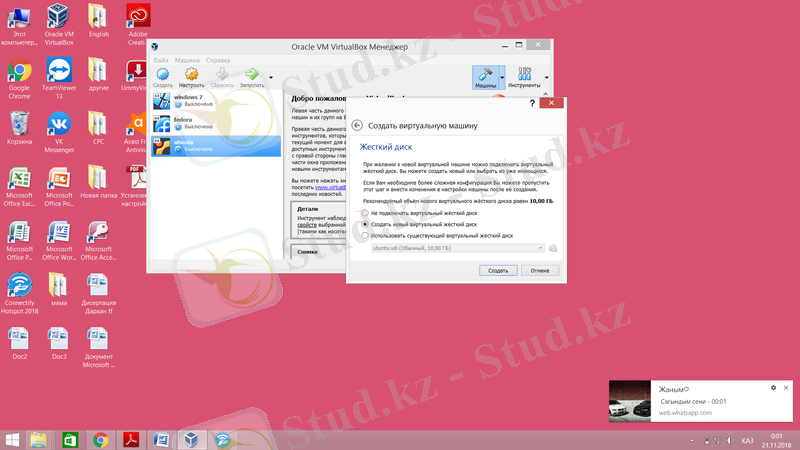
Task: Open Adobe Creative Cloud desktop icon
Action: coord(137,24)
